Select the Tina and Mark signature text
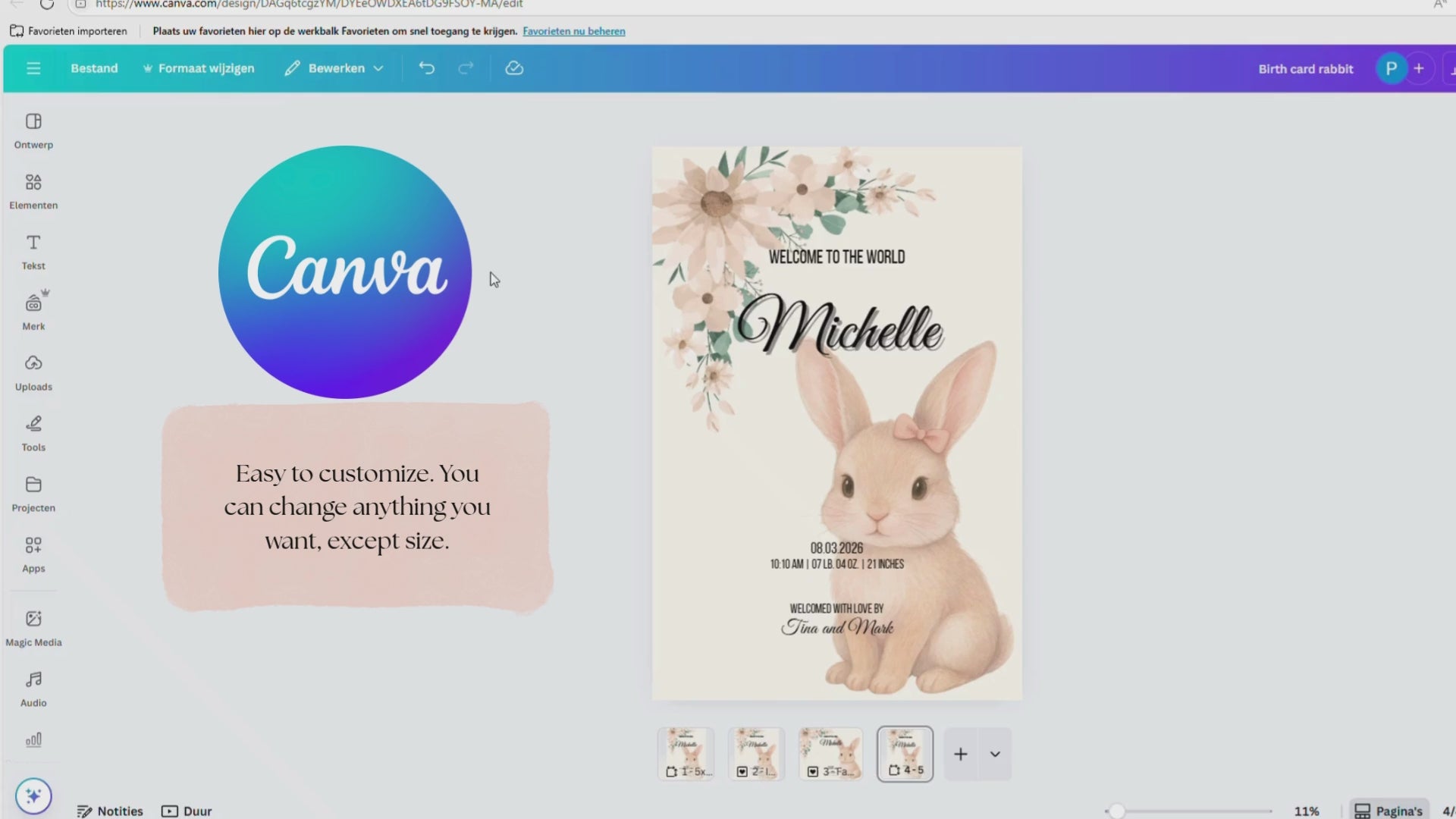The image size is (1456, 819). (837, 627)
